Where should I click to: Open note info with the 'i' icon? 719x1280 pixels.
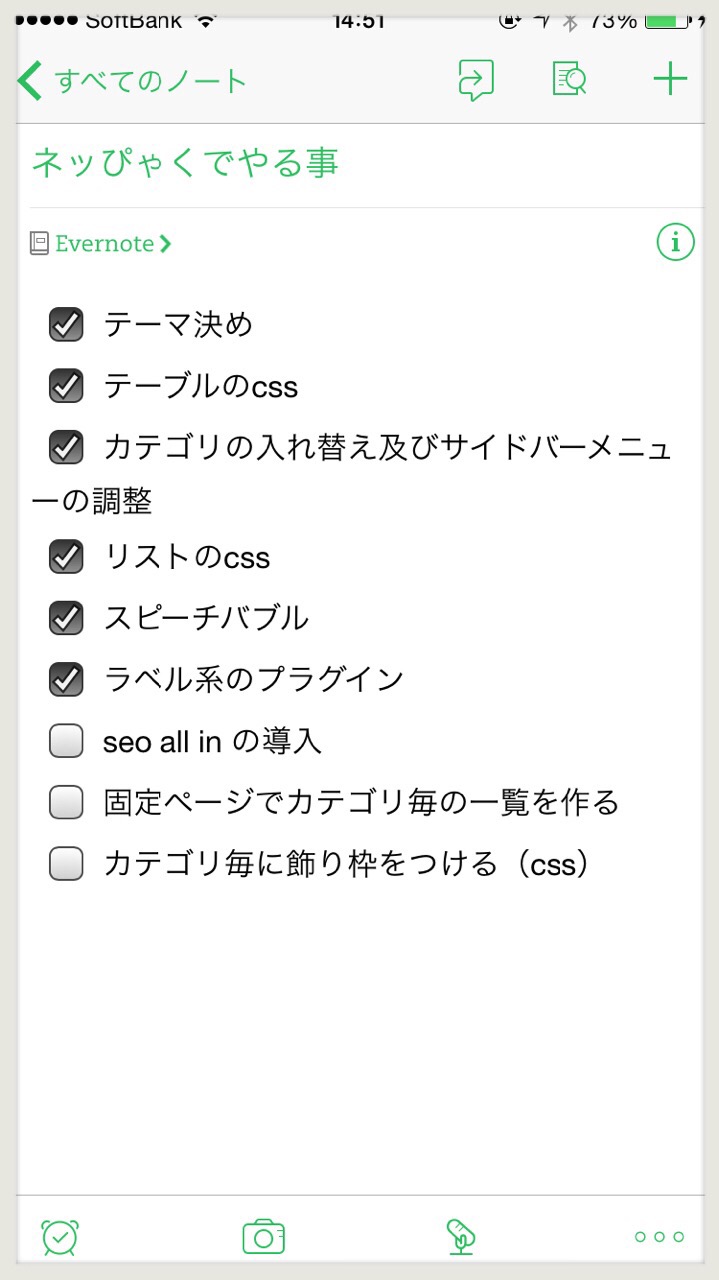675,242
